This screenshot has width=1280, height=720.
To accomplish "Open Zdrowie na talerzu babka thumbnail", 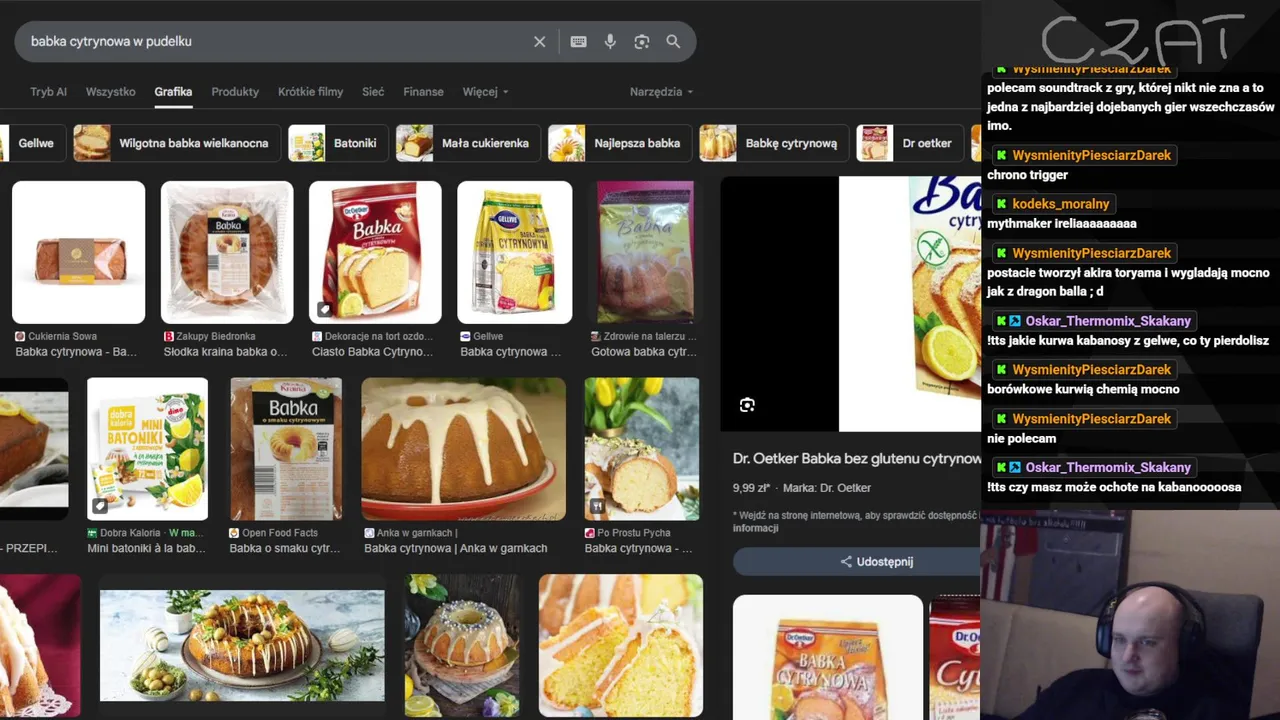I will [x=645, y=252].
